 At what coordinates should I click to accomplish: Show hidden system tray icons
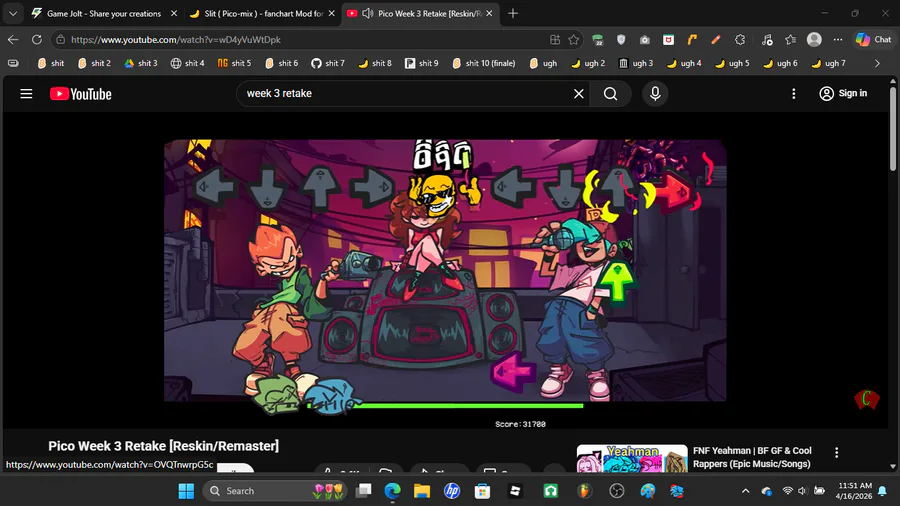click(745, 491)
